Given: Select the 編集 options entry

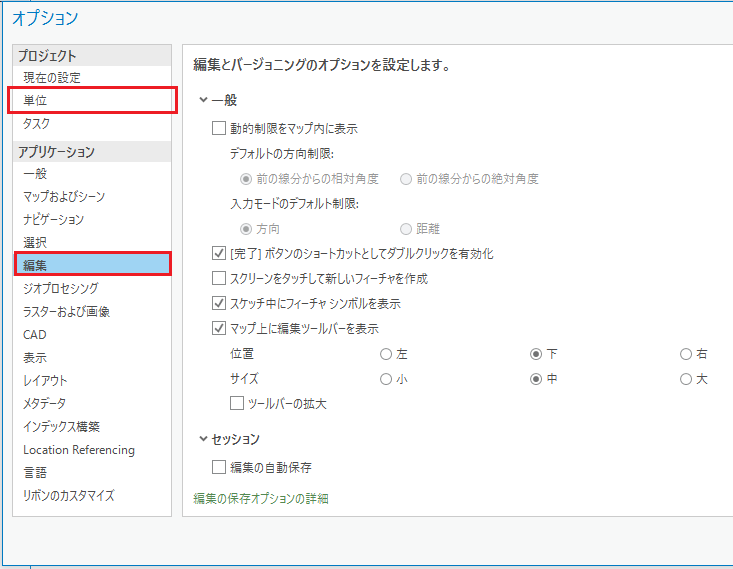Looking at the screenshot, I should coord(92,265).
